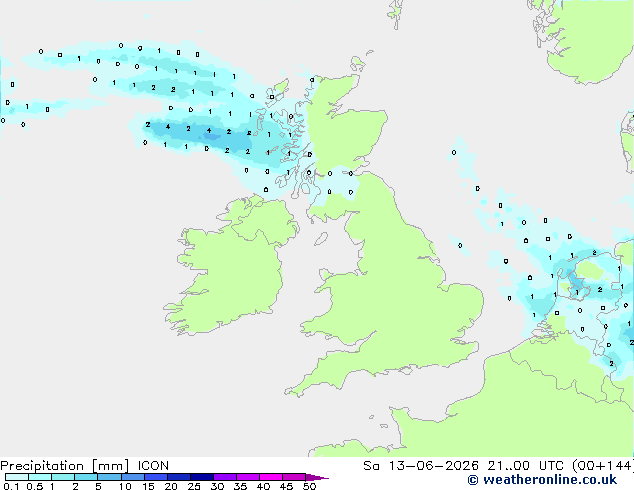
Task: Click the legend label "10"
Action: 125,486
